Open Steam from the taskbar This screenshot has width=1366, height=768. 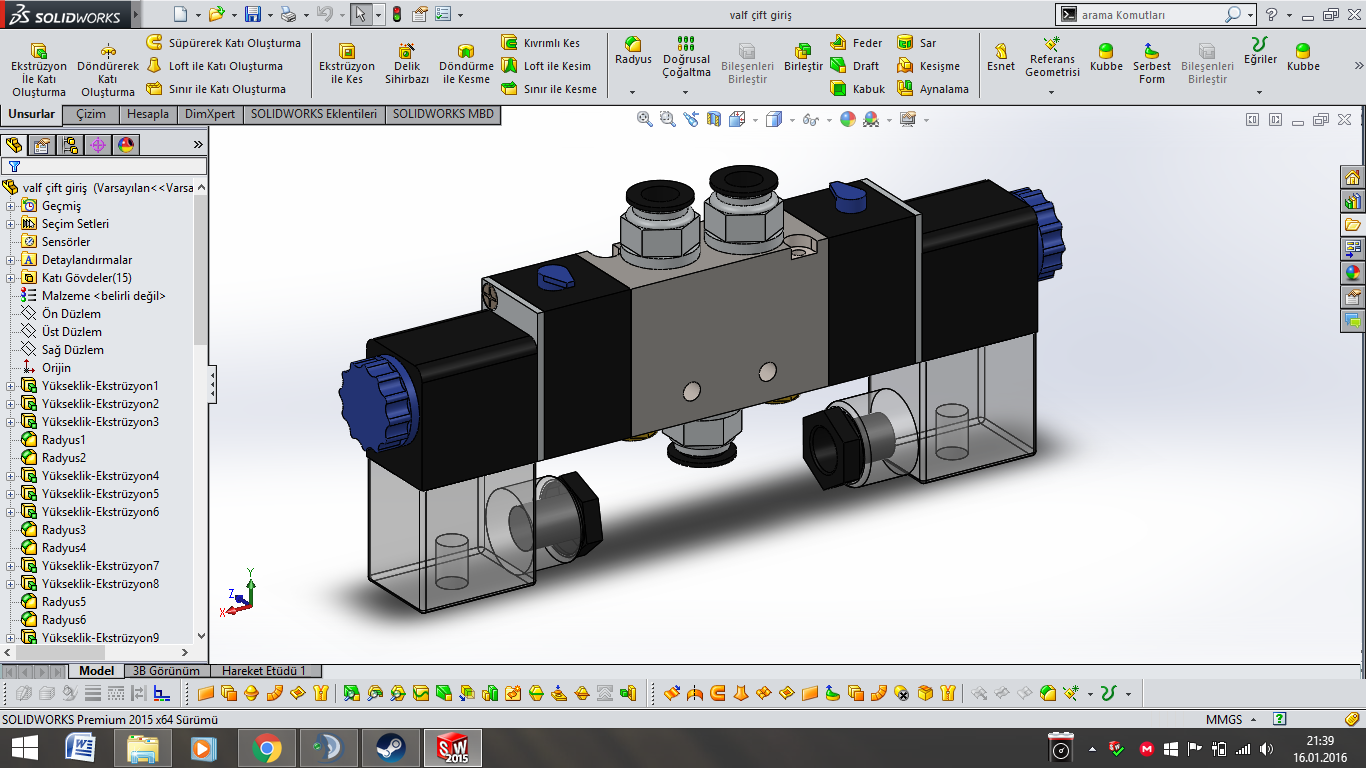[390, 748]
